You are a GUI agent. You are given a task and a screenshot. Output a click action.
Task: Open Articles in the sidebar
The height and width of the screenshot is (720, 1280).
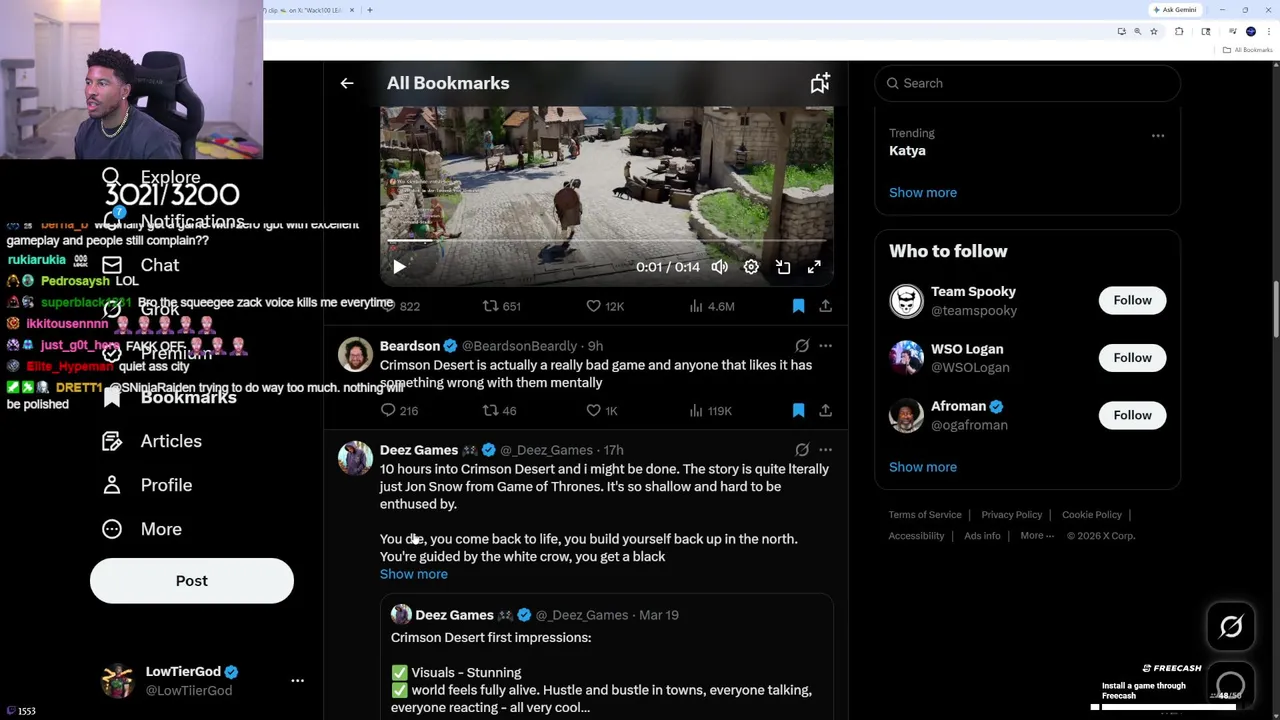pos(152,441)
